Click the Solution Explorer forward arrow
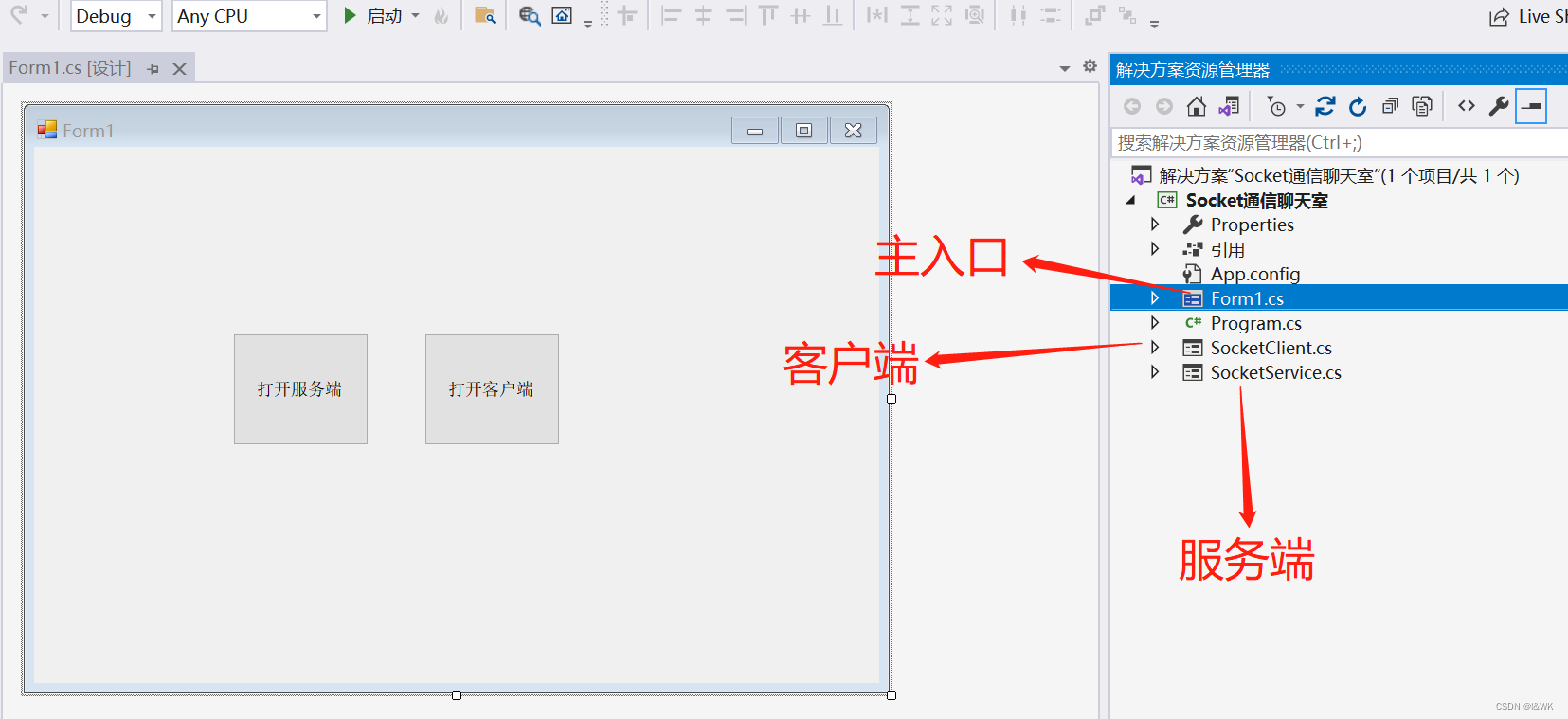This screenshot has width=1568, height=719. pos(1164,106)
